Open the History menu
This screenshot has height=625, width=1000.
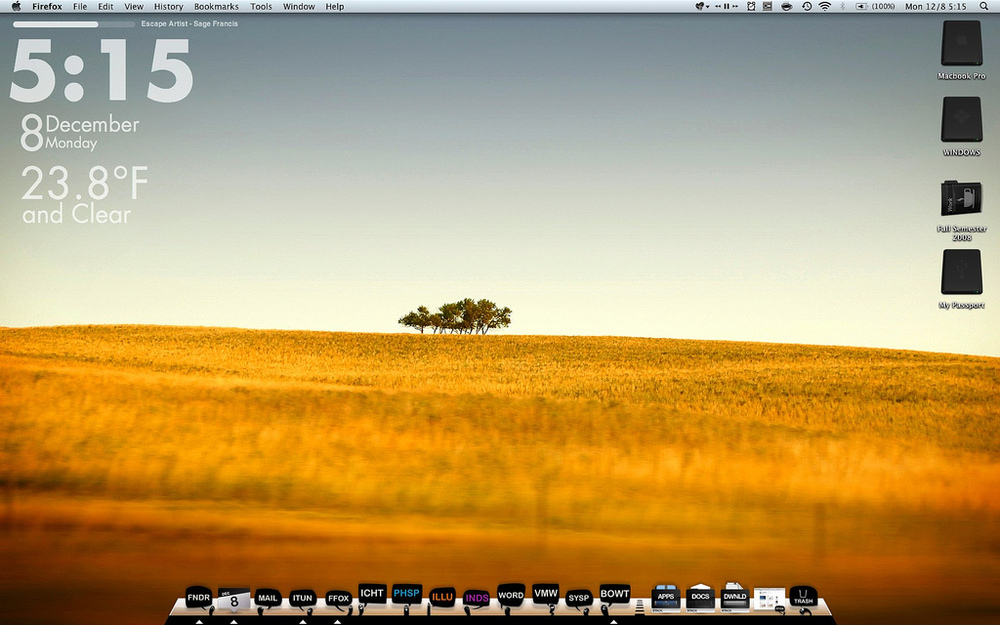(x=168, y=6)
